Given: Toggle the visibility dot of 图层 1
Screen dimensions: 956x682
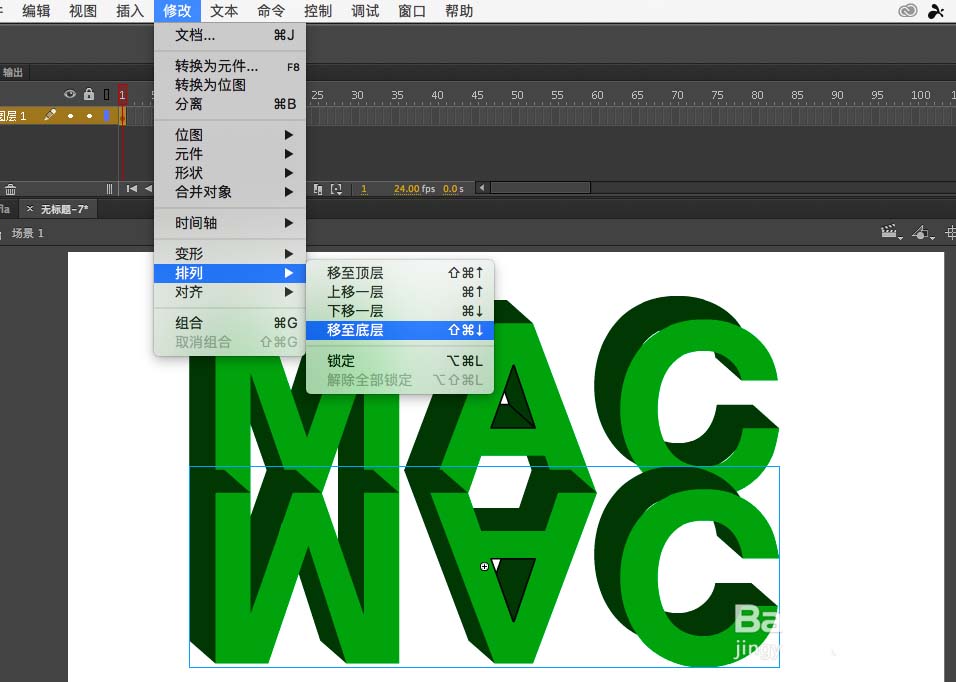Looking at the screenshot, I should tap(71, 115).
